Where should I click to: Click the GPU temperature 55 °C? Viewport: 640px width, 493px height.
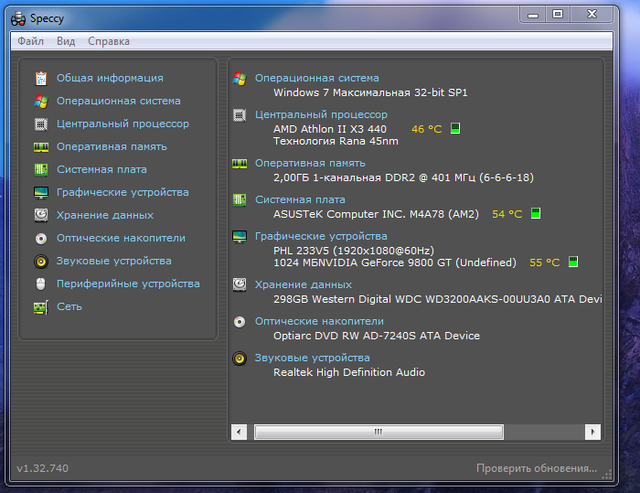click(x=544, y=262)
